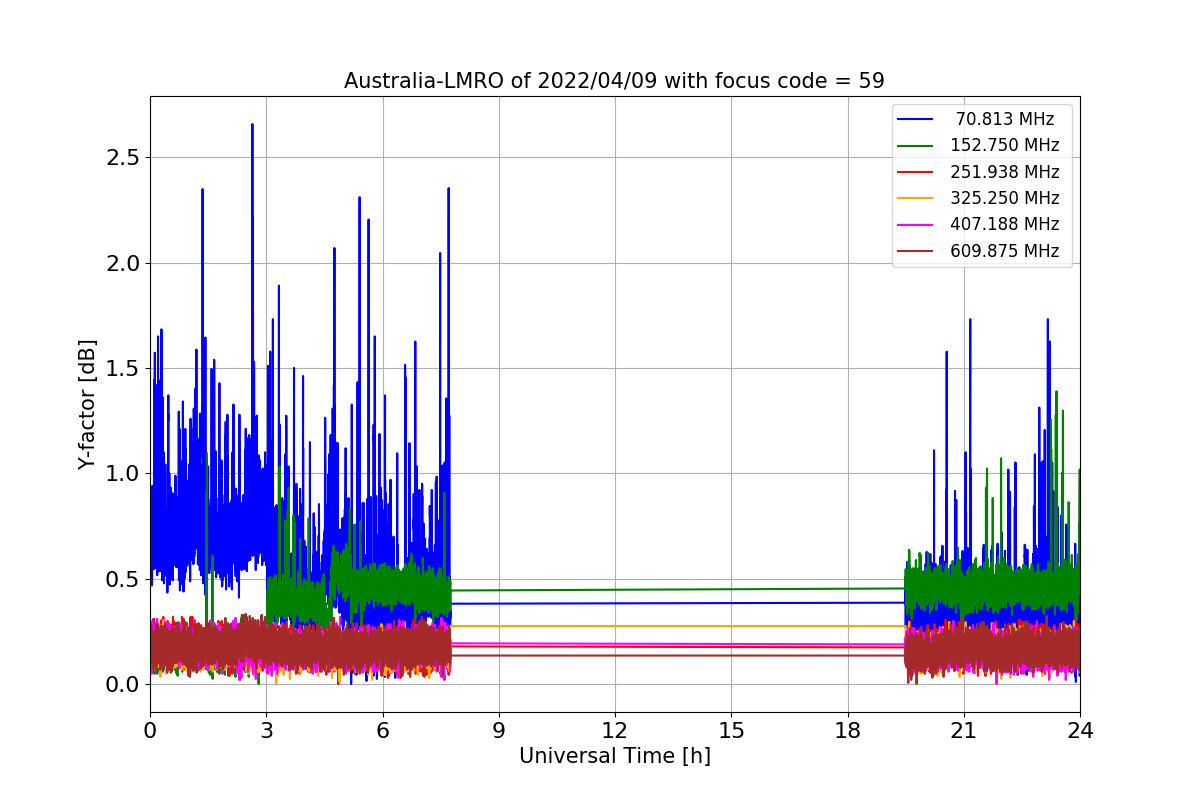Click the 0.5 tick on the y-axis
The width and height of the screenshot is (1200, 800).
[124, 579]
